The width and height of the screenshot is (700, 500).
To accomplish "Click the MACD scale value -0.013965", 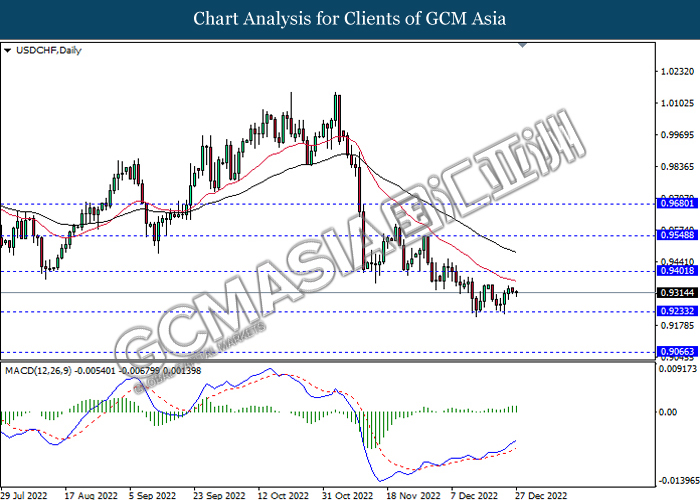I will coord(677,480).
